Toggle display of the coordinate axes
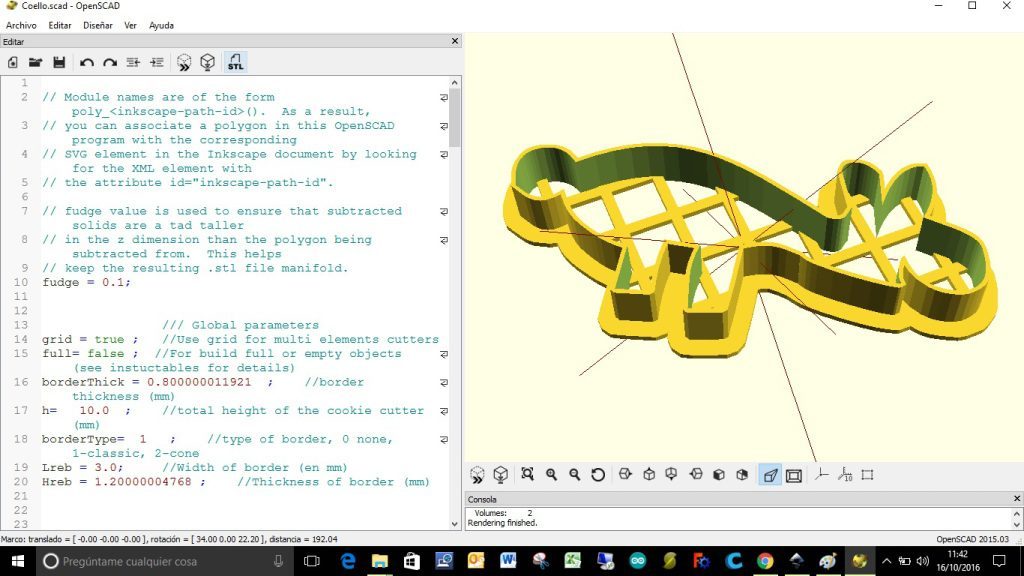1024x576 pixels. pos(822,475)
